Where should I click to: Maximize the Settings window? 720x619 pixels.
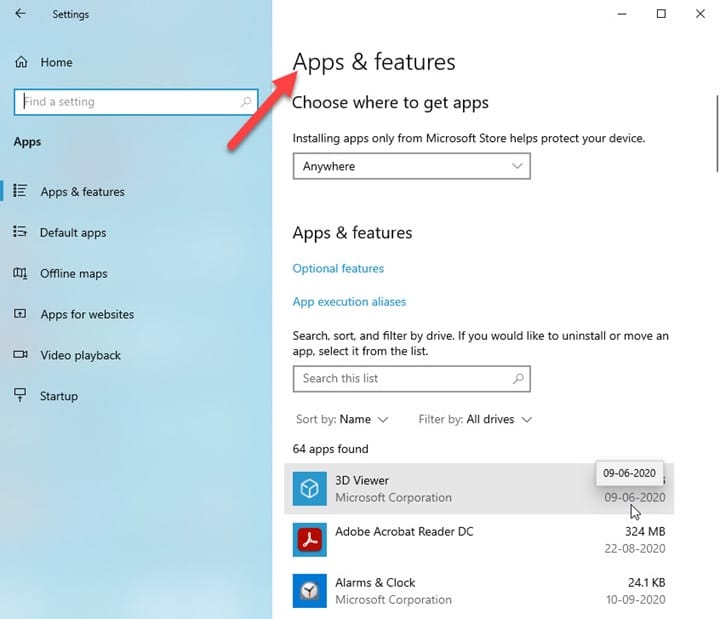coord(661,14)
